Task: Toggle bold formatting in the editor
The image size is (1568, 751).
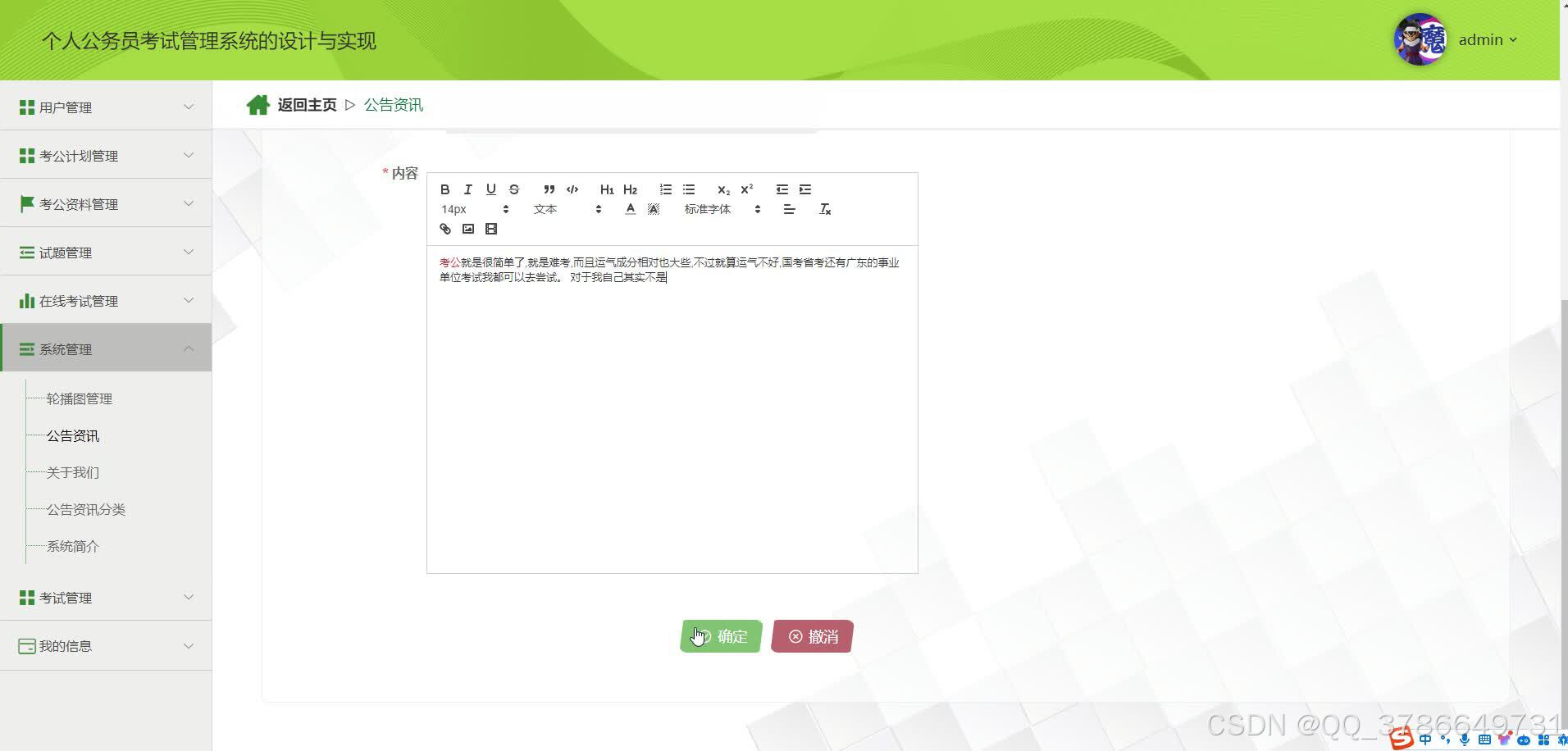Action: pyautogui.click(x=444, y=189)
